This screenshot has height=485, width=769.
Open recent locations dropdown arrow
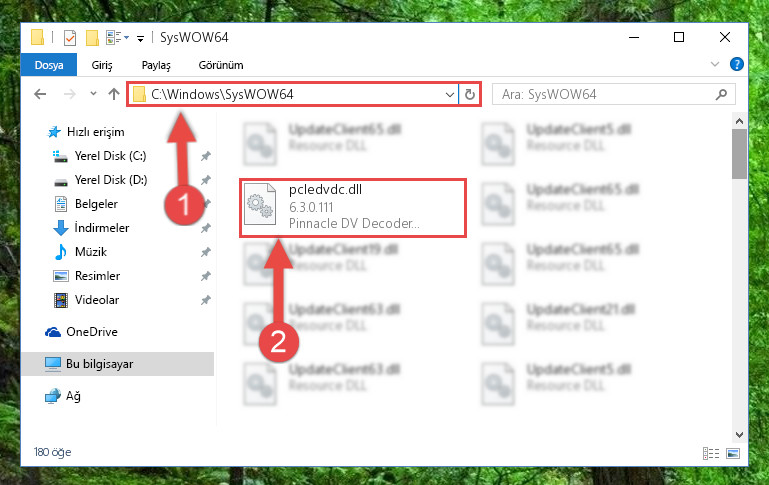tap(93, 94)
